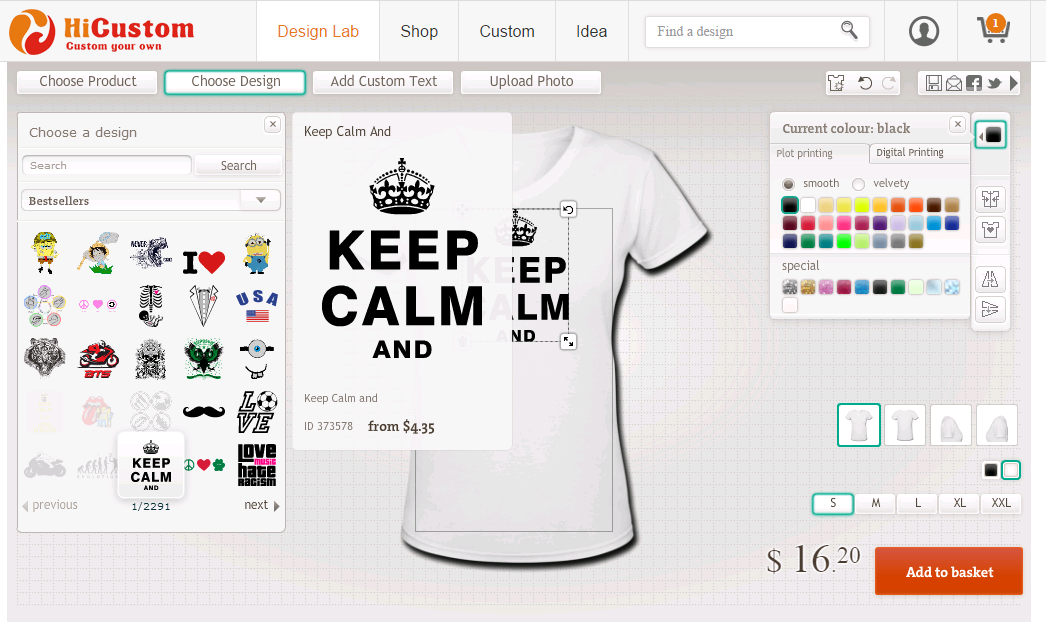
Task: Show the first sleeve view thumbnail
Action: [x=951, y=425]
